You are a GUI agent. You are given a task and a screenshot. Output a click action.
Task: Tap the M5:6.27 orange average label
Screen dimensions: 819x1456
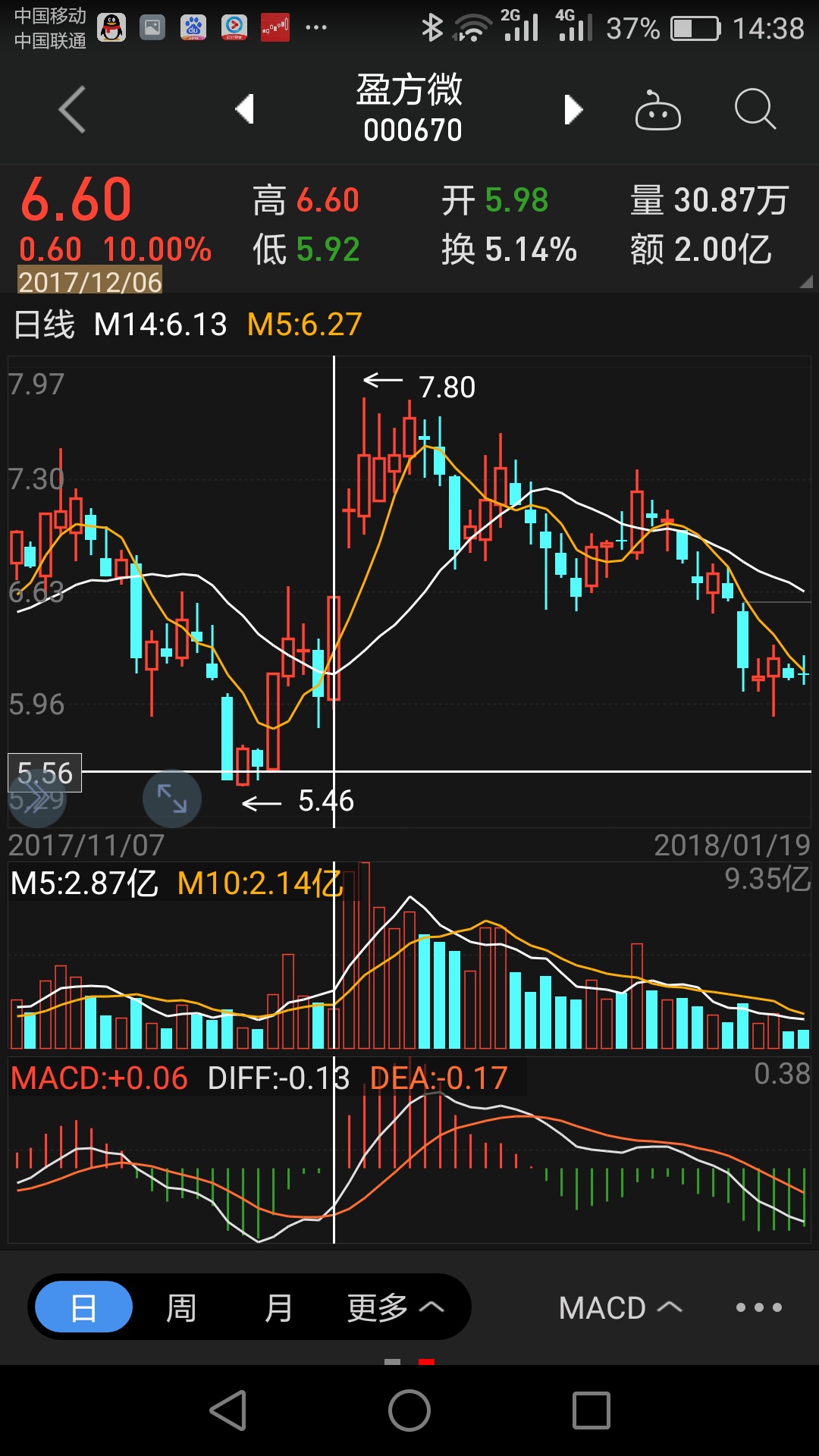(305, 325)
